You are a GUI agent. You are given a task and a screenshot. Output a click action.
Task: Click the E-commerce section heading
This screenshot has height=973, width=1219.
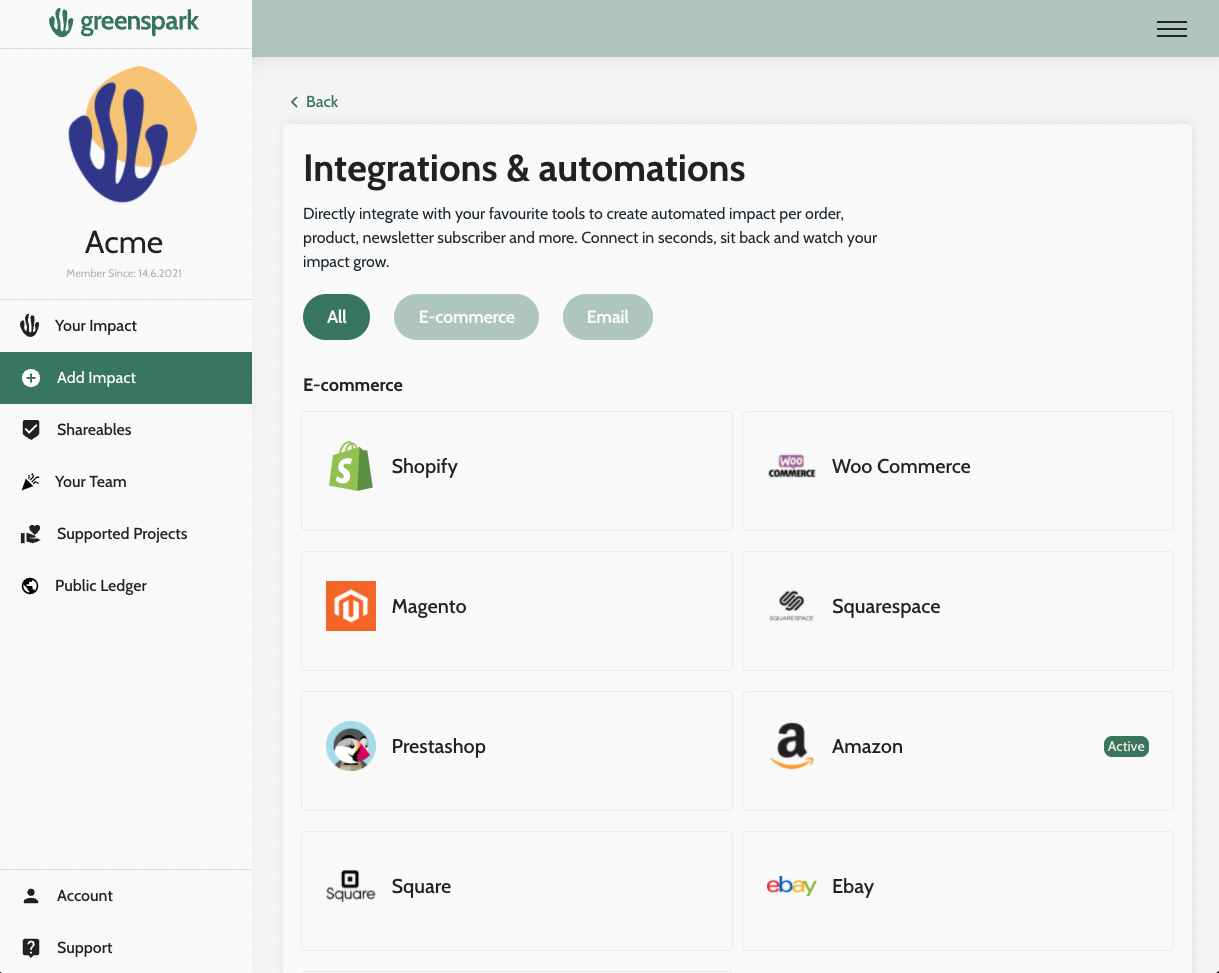point(353,385)
